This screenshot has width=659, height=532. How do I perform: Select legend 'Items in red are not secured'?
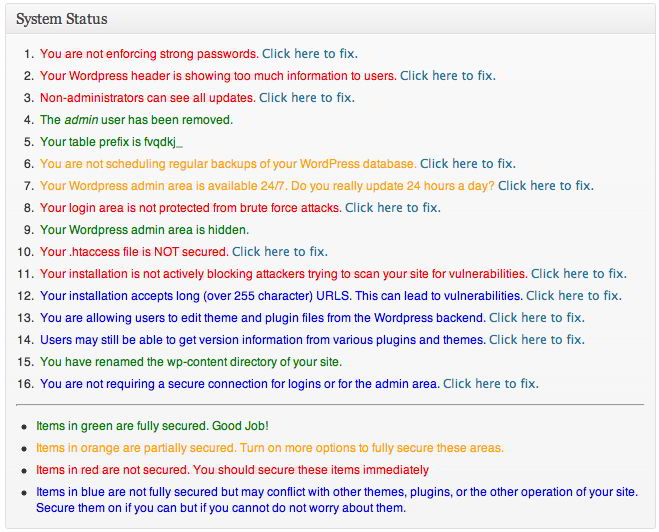click(232, 470)
